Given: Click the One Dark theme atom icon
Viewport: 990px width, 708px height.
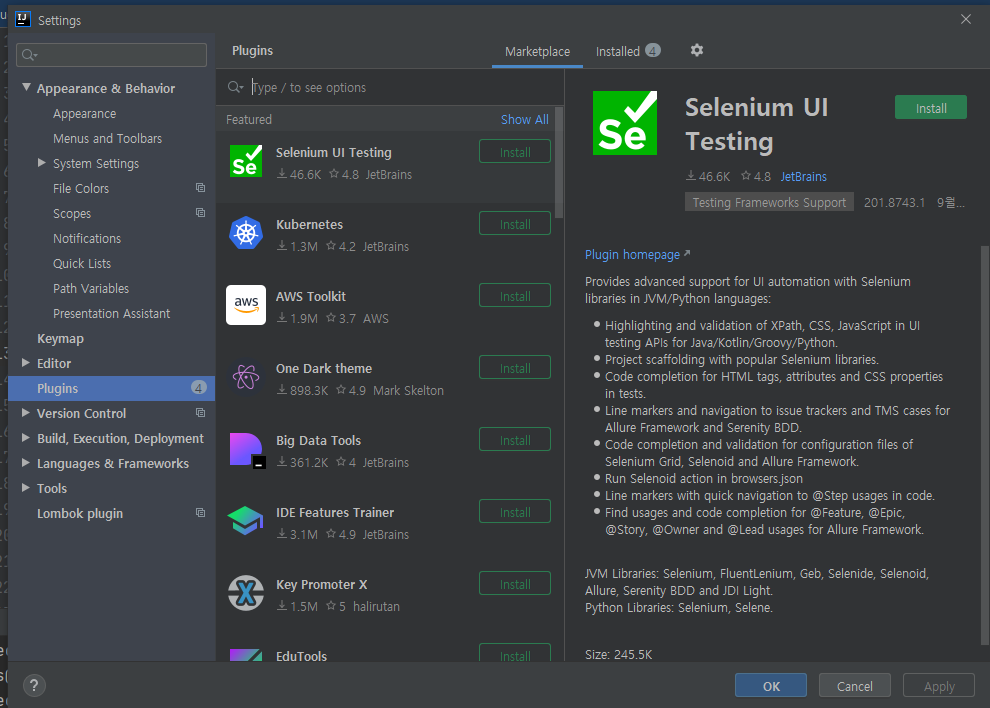Looking at the screenshot, I should (x=246, y=377).
